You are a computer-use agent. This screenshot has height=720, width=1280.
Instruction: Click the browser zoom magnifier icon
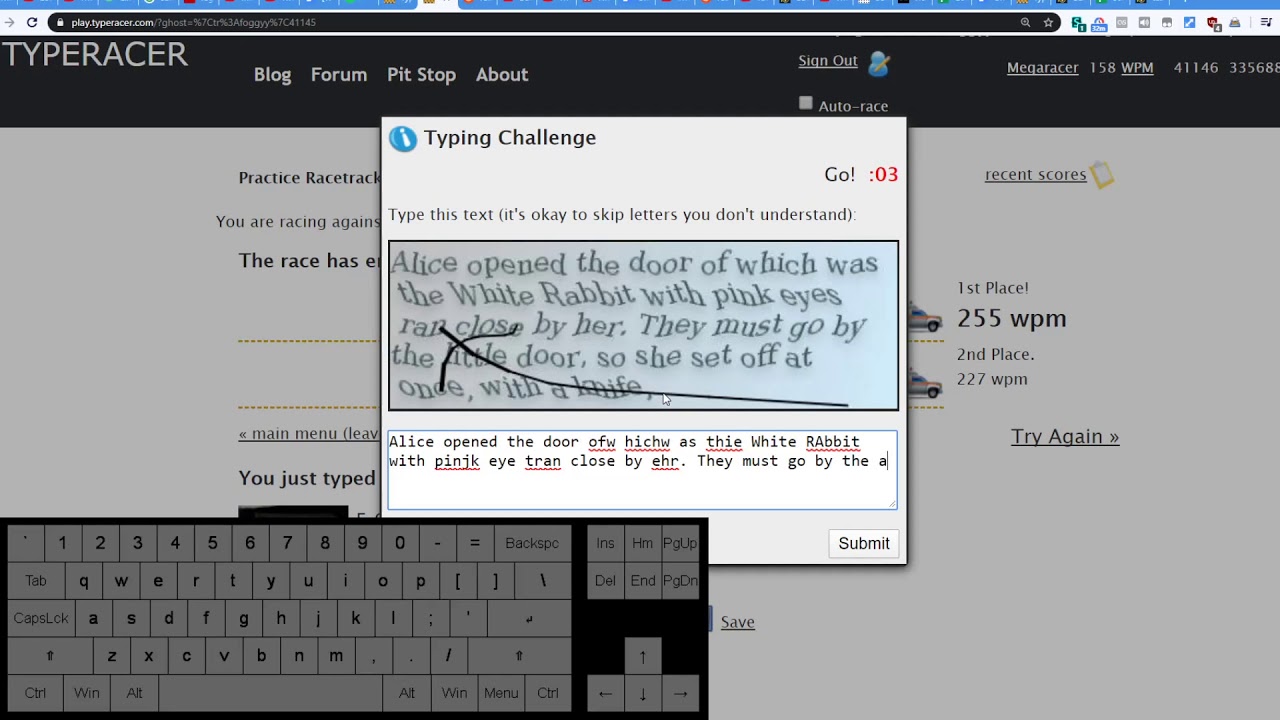tap(1025, 22)
